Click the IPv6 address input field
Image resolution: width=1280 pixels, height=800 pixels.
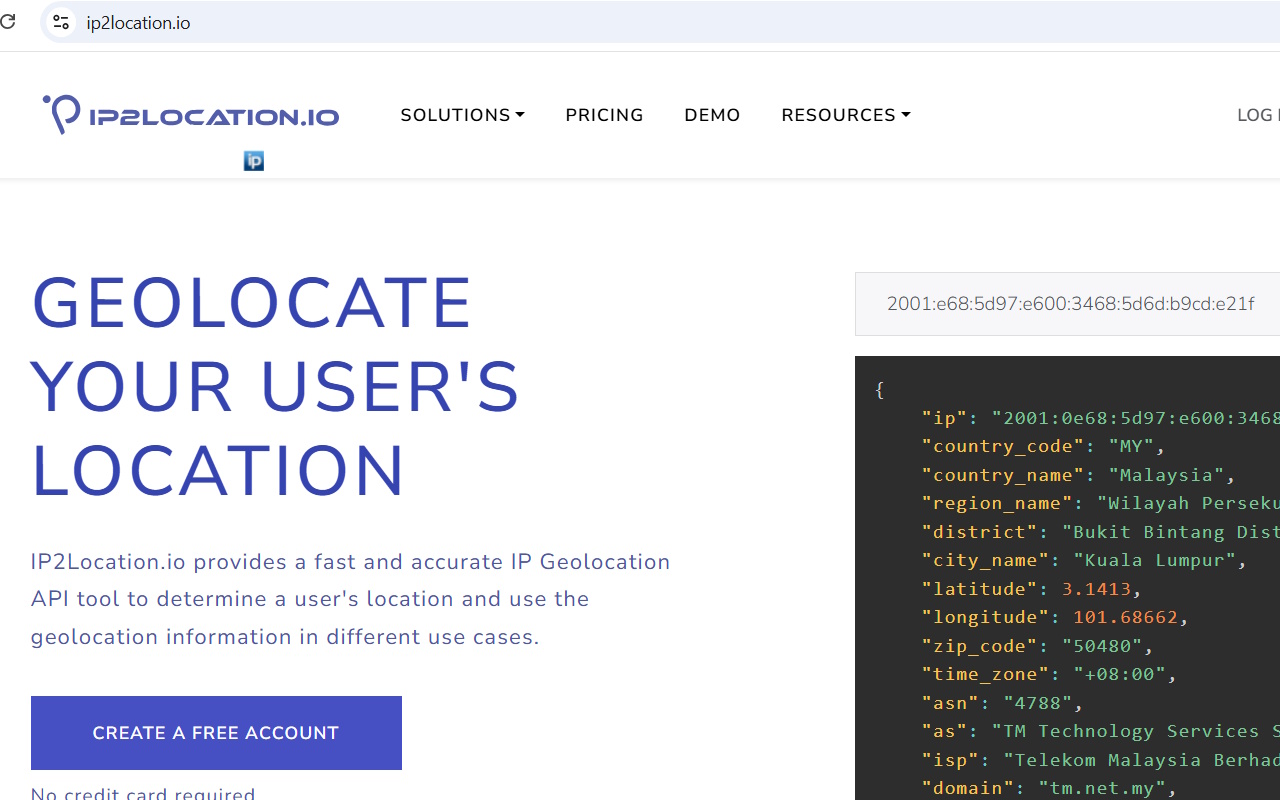(x=1071, y=303)
